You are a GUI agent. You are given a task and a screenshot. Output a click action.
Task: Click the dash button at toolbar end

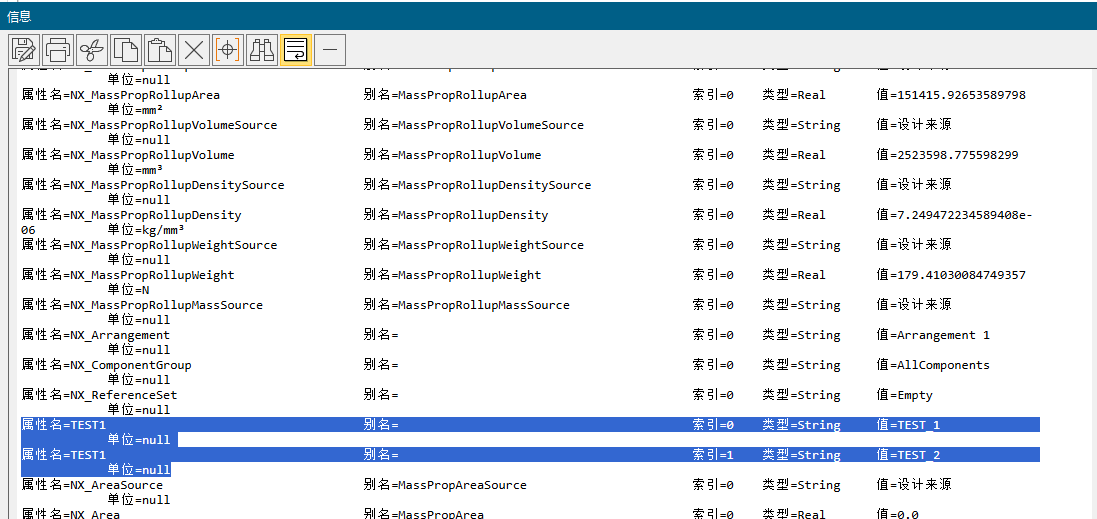(x=330, y=49)
